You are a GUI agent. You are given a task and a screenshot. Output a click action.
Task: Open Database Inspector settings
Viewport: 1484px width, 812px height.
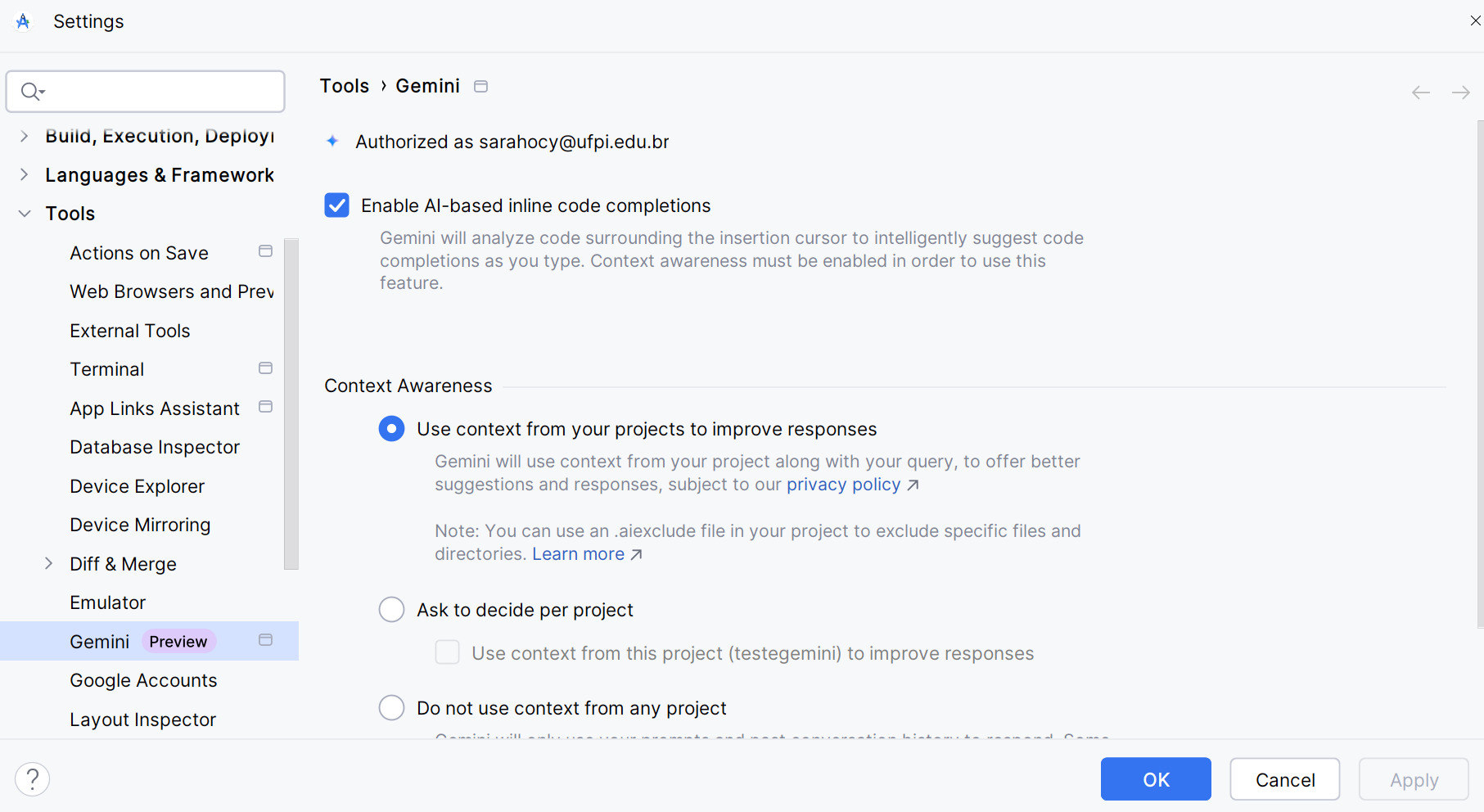(x=155, y=447)
